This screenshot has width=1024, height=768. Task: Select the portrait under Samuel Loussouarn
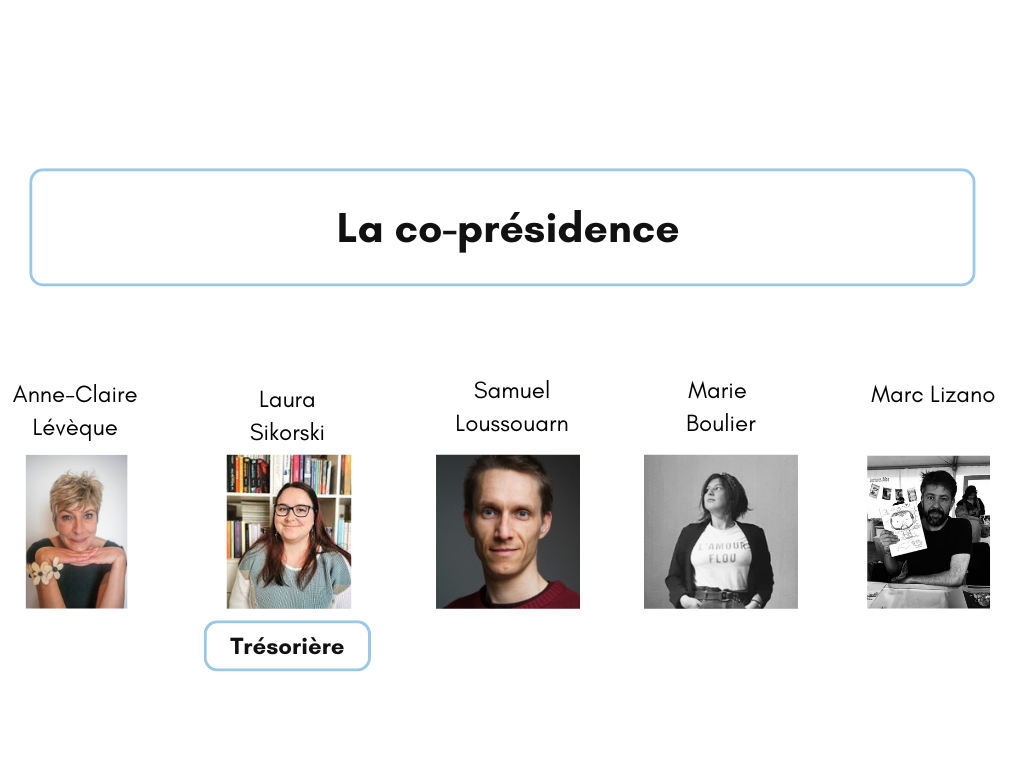coord(507,532)
